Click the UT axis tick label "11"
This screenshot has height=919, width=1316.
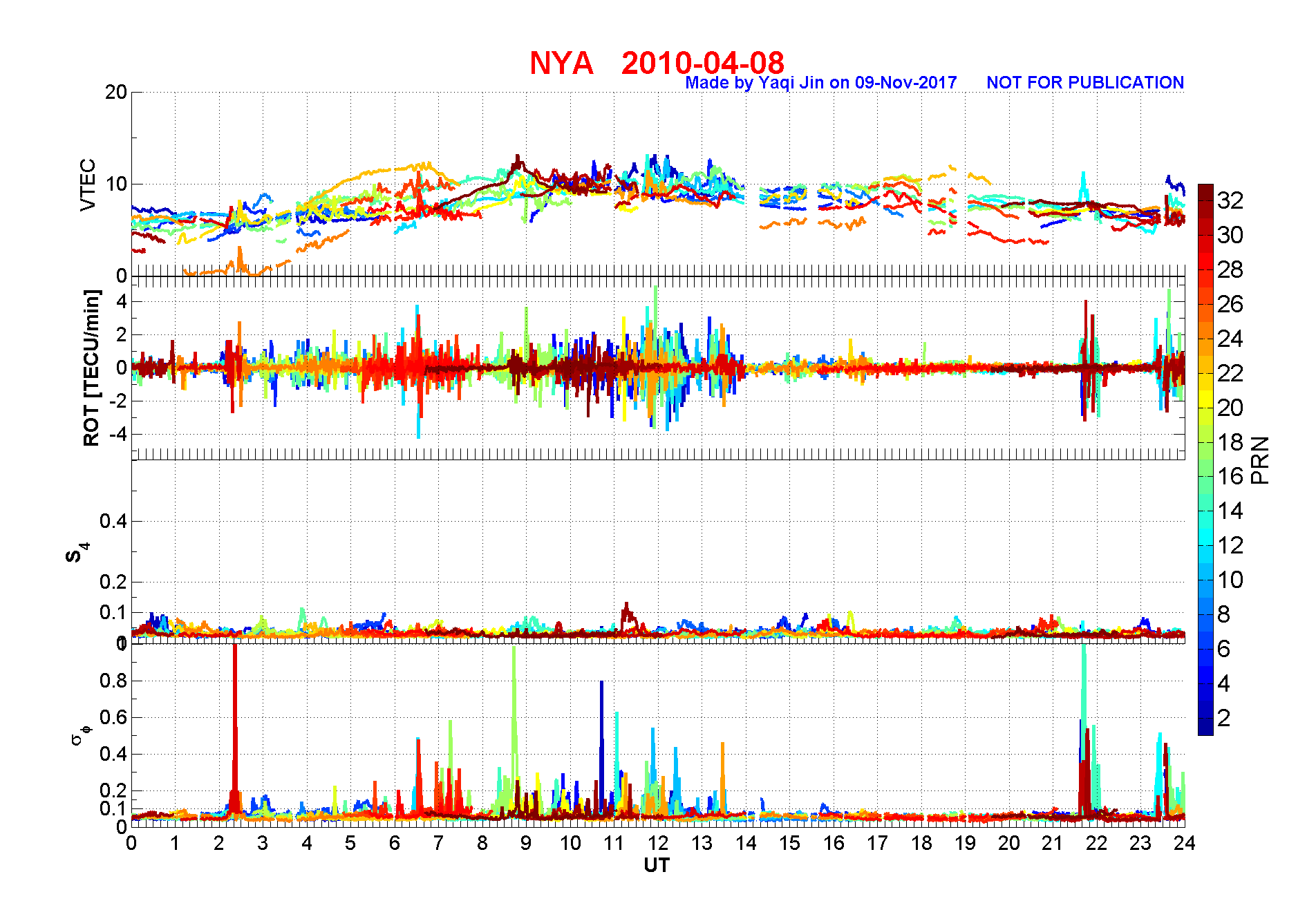tap(614, 844)
